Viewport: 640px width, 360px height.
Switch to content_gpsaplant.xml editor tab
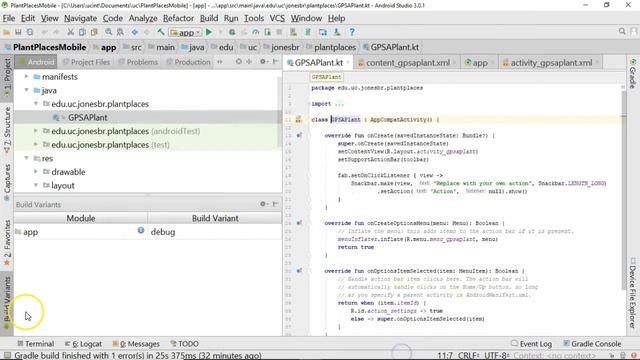coord(407,62)
